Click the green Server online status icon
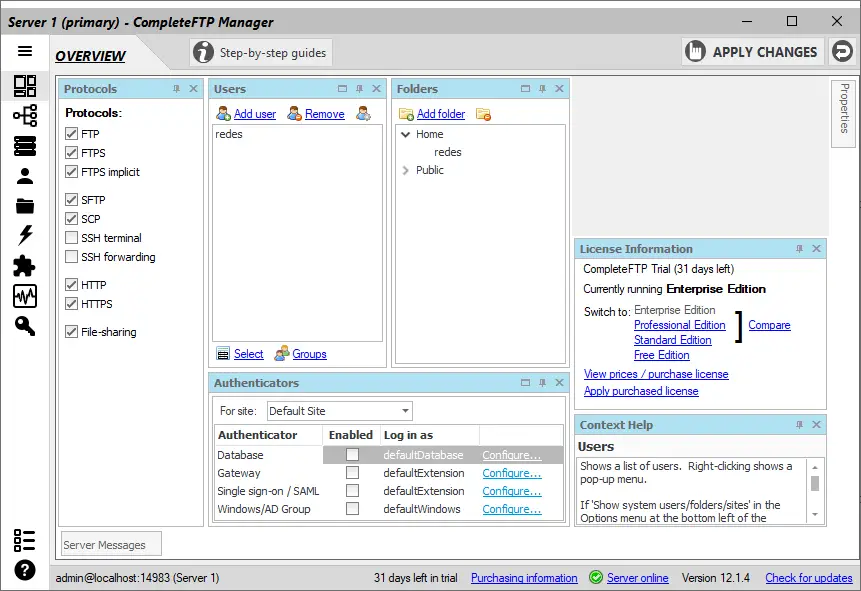 (596, 577)
